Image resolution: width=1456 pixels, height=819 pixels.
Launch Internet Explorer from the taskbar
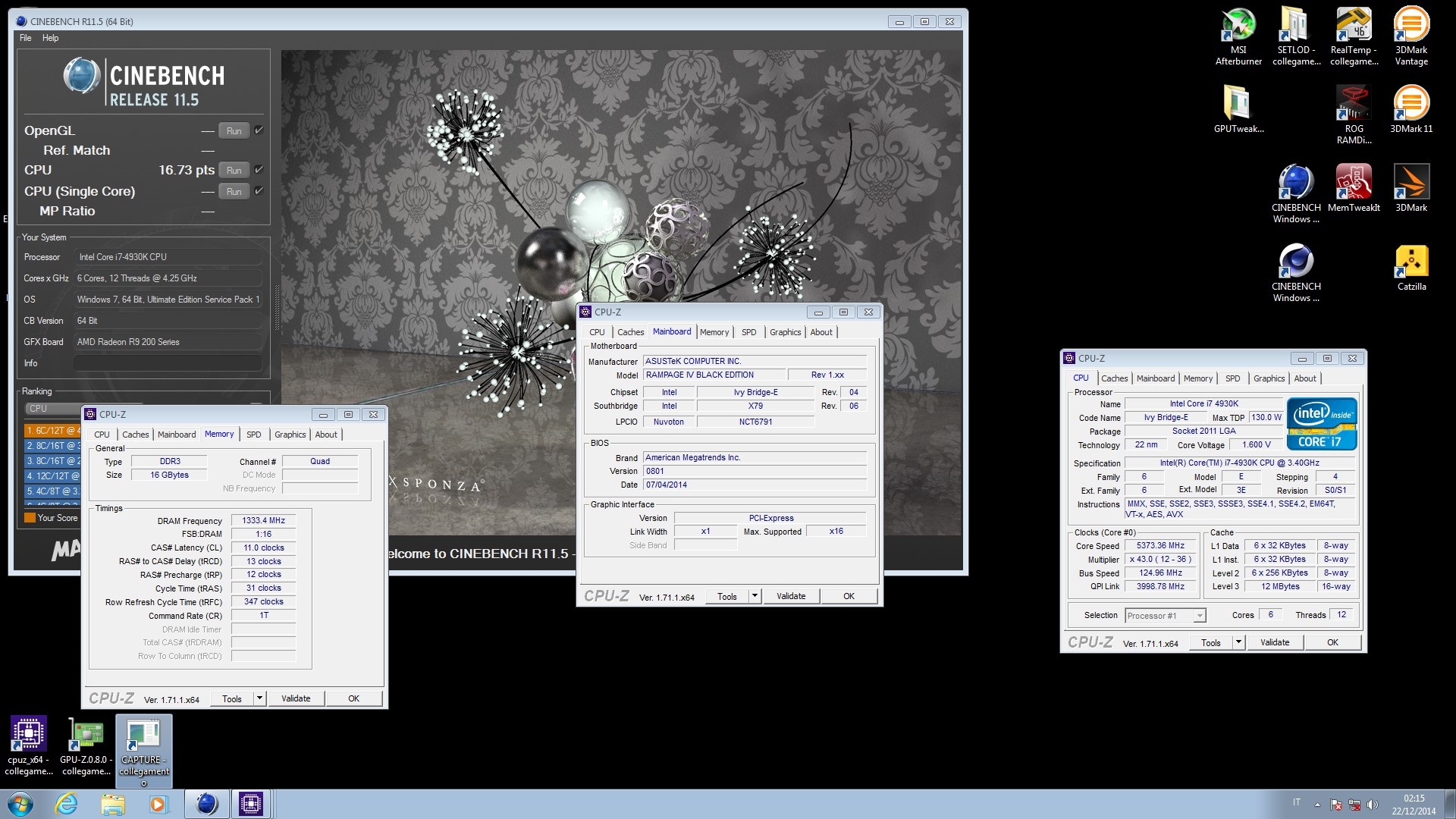[67, 804]
